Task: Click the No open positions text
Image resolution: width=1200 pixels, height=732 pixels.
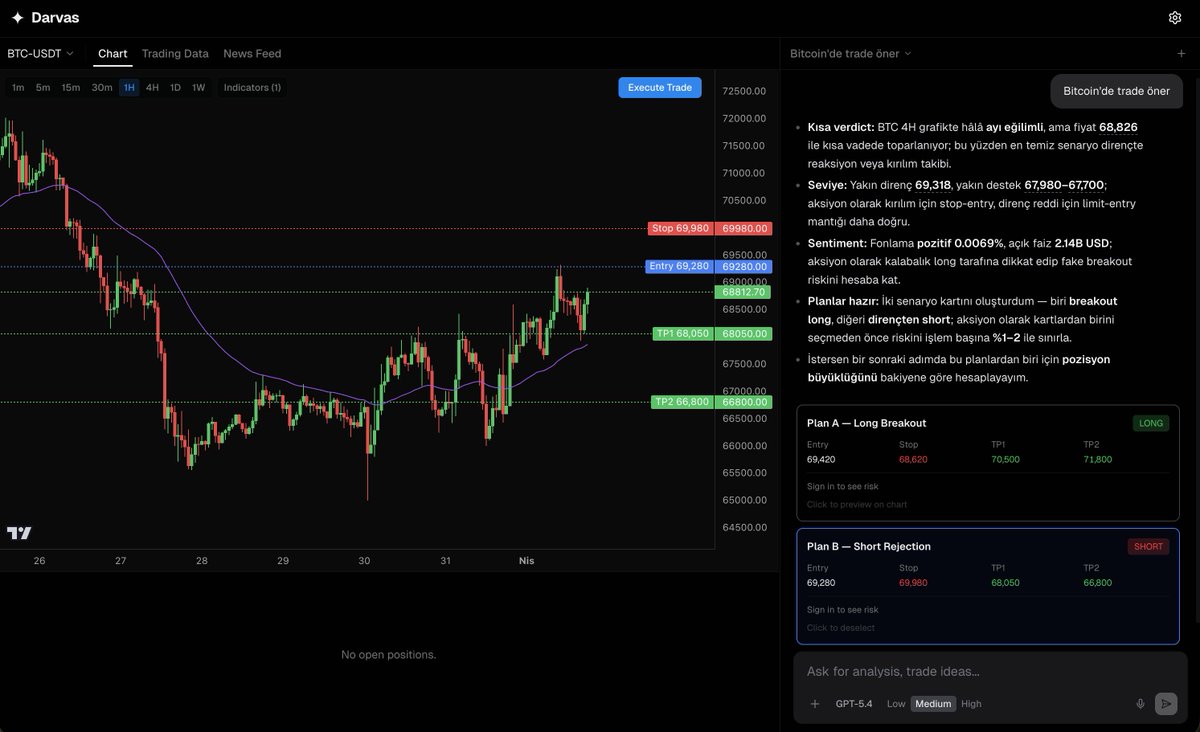Action: 388,655
